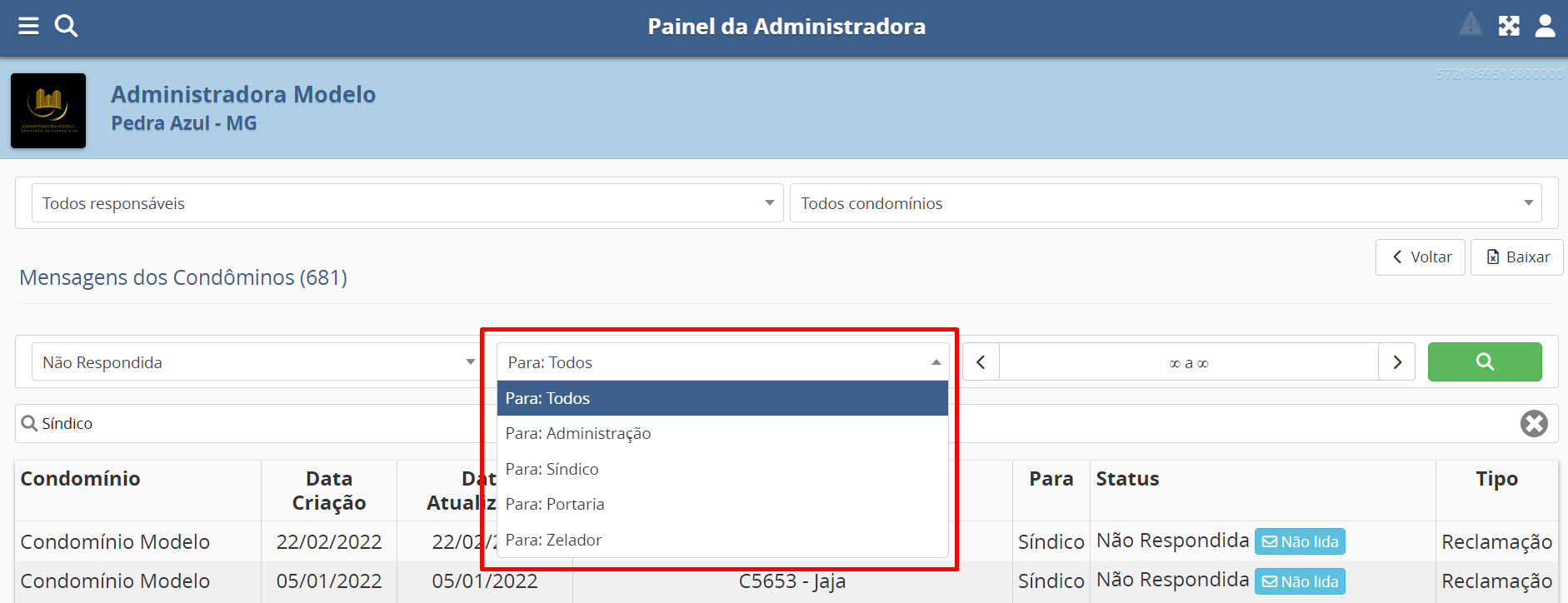This screenshot has width=1568, height=603.
Task: Open the alert warning triangle icon
Action: pyautogui.click(x=1471, y=25)
